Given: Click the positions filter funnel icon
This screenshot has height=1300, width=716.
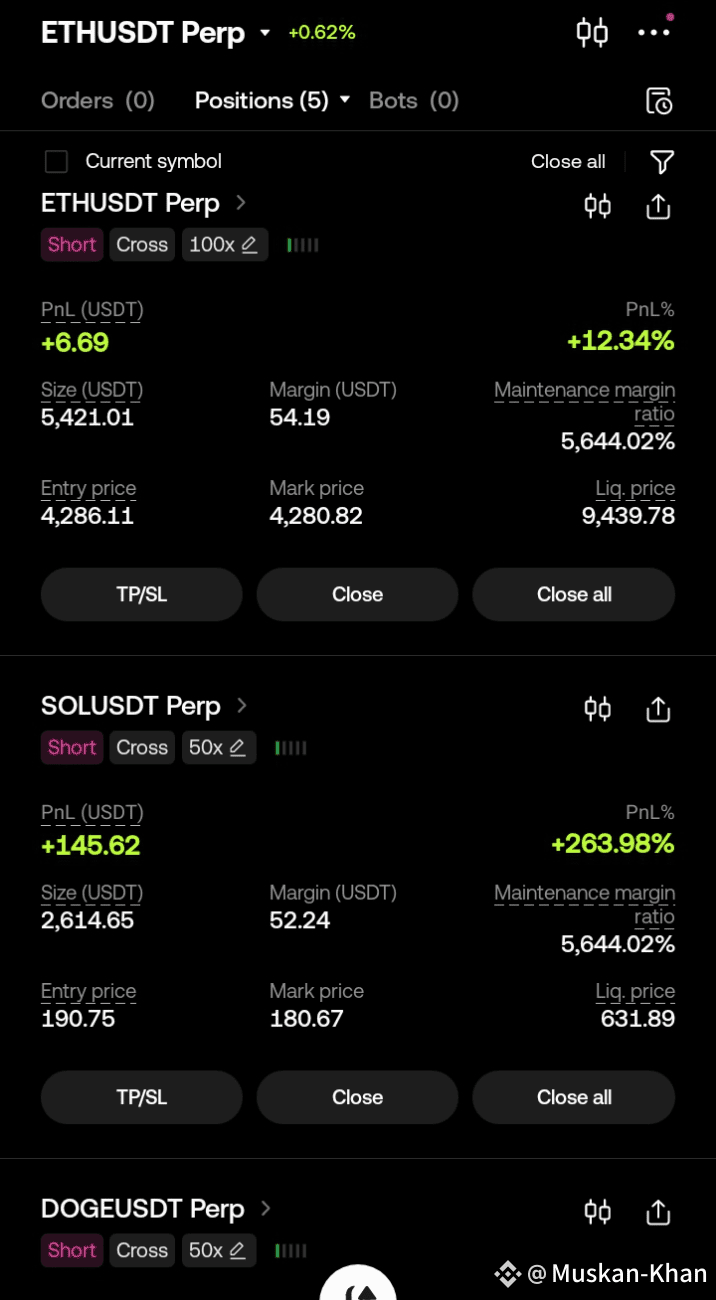Looking at the screenshot, I should tap(661, 162).
